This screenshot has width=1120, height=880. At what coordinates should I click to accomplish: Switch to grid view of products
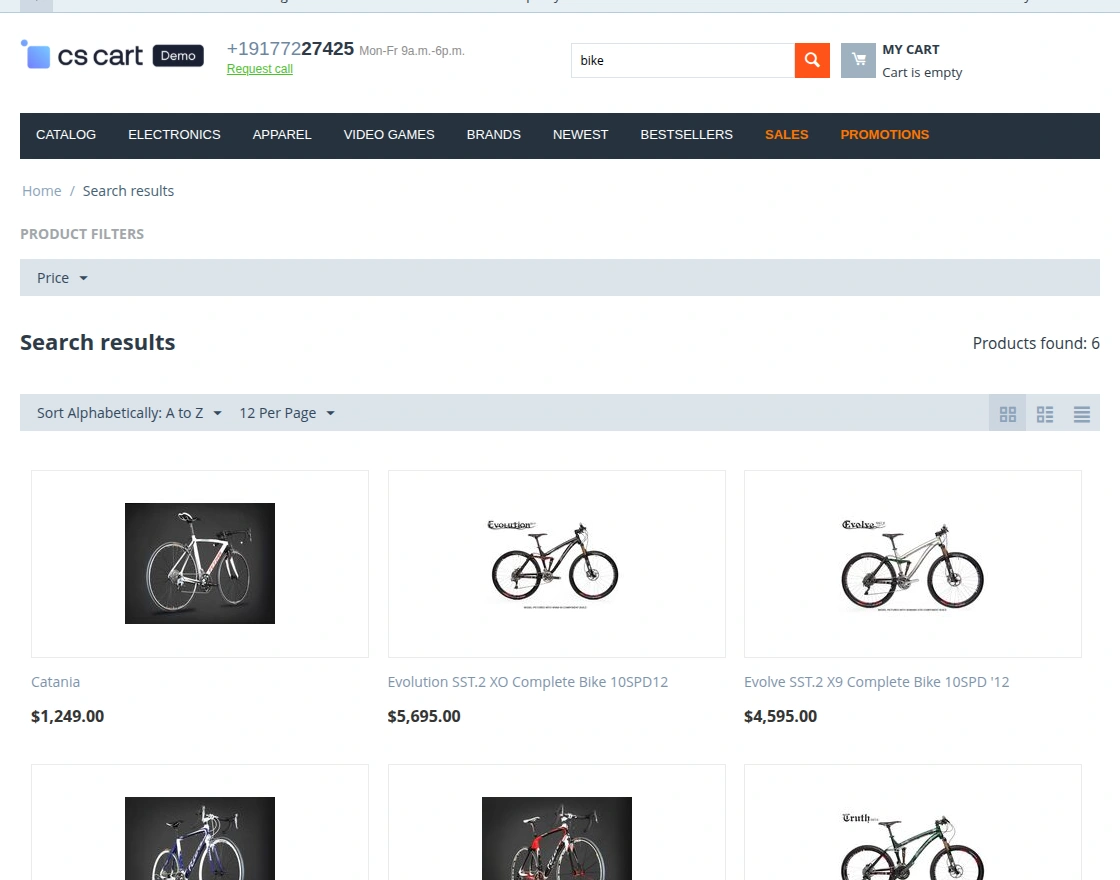[1007, 413]
